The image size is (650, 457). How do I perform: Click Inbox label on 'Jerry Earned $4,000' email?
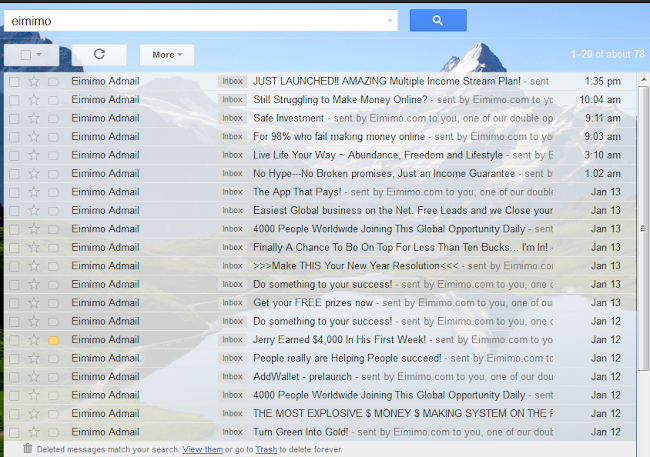pyautogui.click(x=232, y=340)
